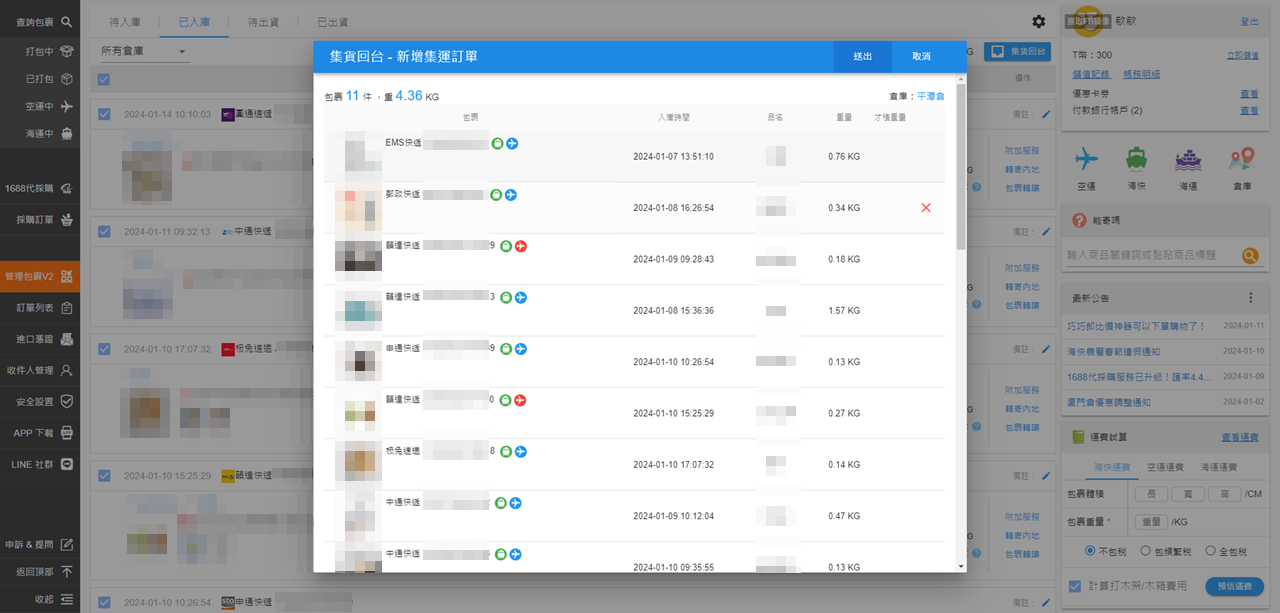
Task: Toggle the select-all checkbox in the package list header
Action: pyautogui.click(x=105, y=80)
